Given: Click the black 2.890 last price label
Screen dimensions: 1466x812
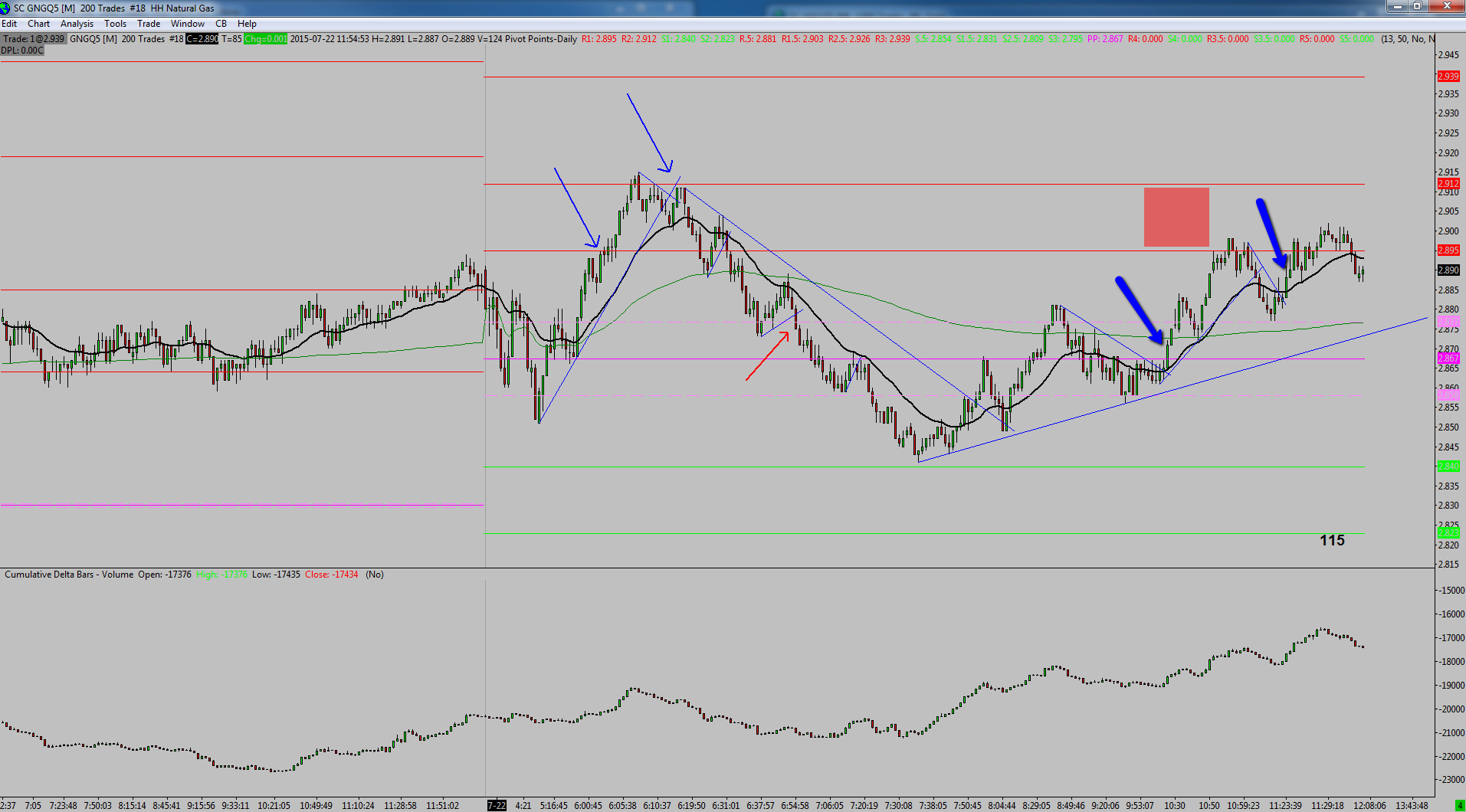Looking at the screenshot, I should pos(1448,270).
